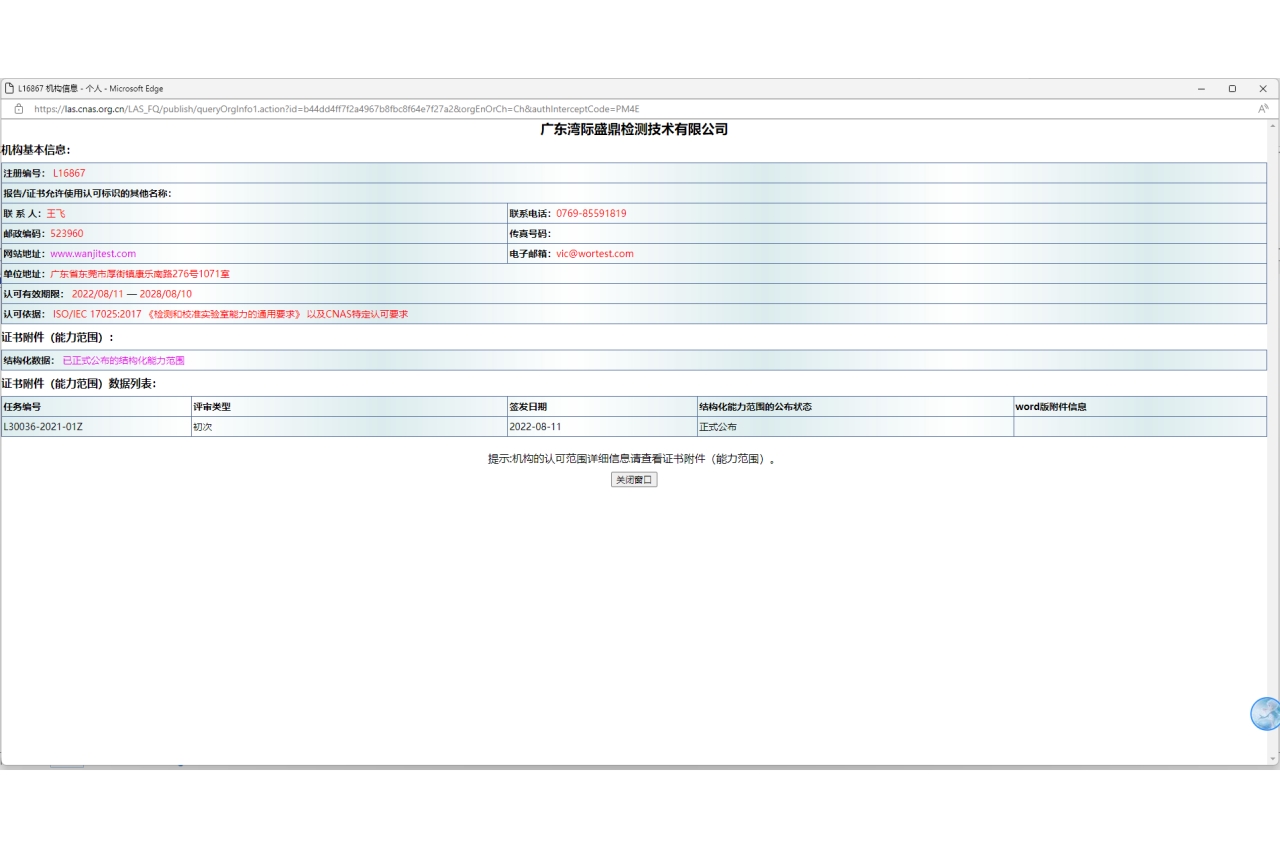Click the 签发日期 column header
The image size is (1280, 848).
528,407
